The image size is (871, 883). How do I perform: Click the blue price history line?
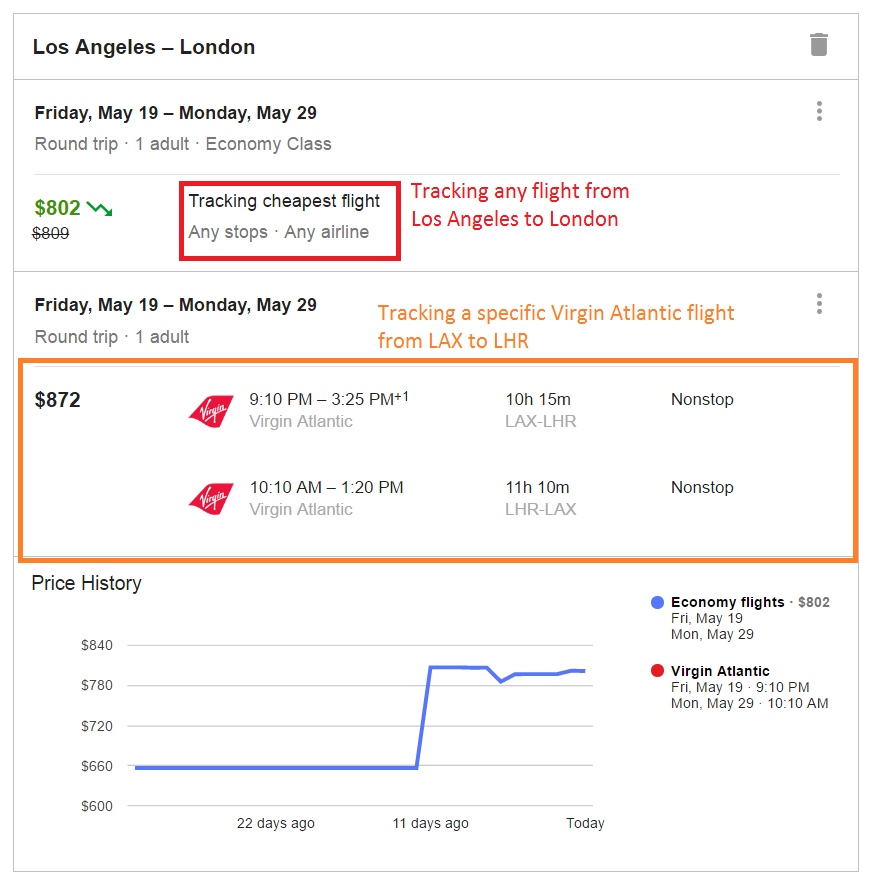coord(276,768)
